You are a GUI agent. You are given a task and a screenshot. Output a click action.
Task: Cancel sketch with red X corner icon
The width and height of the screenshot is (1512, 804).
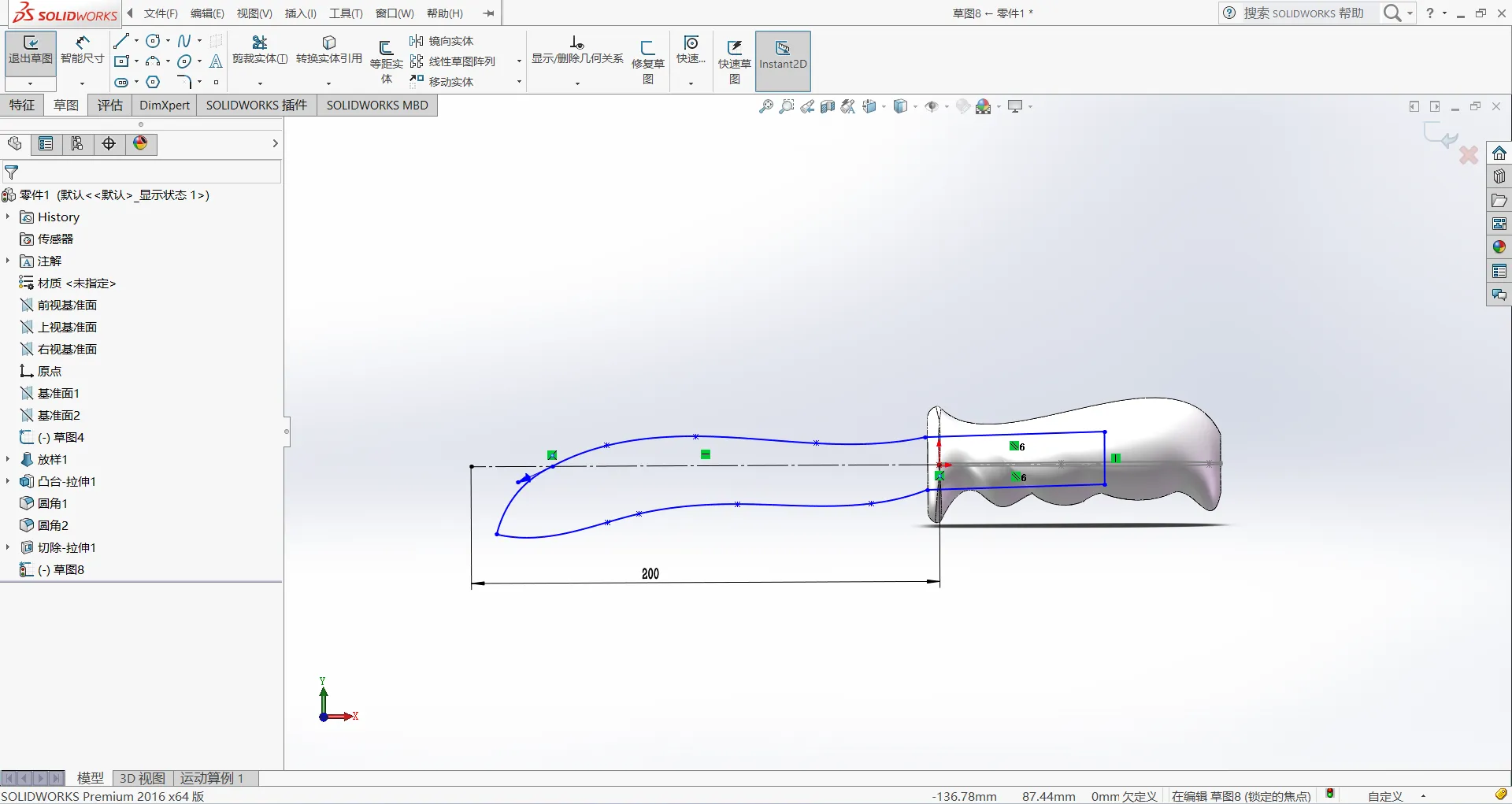point(1468,155)
